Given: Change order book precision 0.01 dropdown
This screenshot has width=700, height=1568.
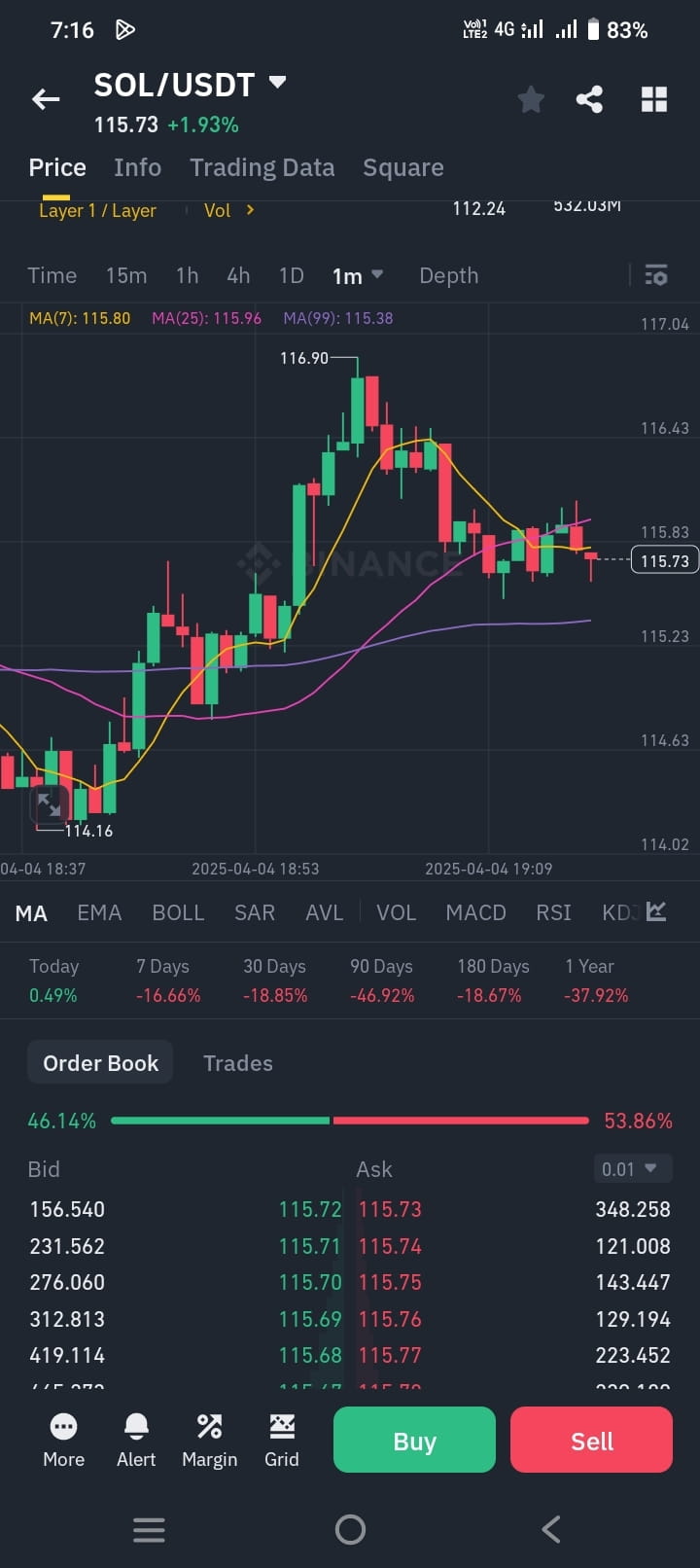Looking at the screenshot, I should 632,1169.
